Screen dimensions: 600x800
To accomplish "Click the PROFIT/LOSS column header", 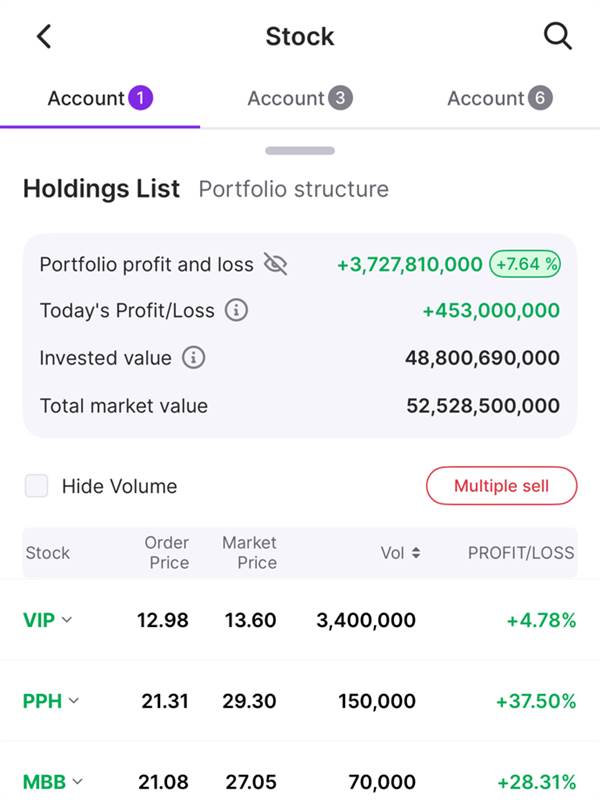I will click(521, 553).
